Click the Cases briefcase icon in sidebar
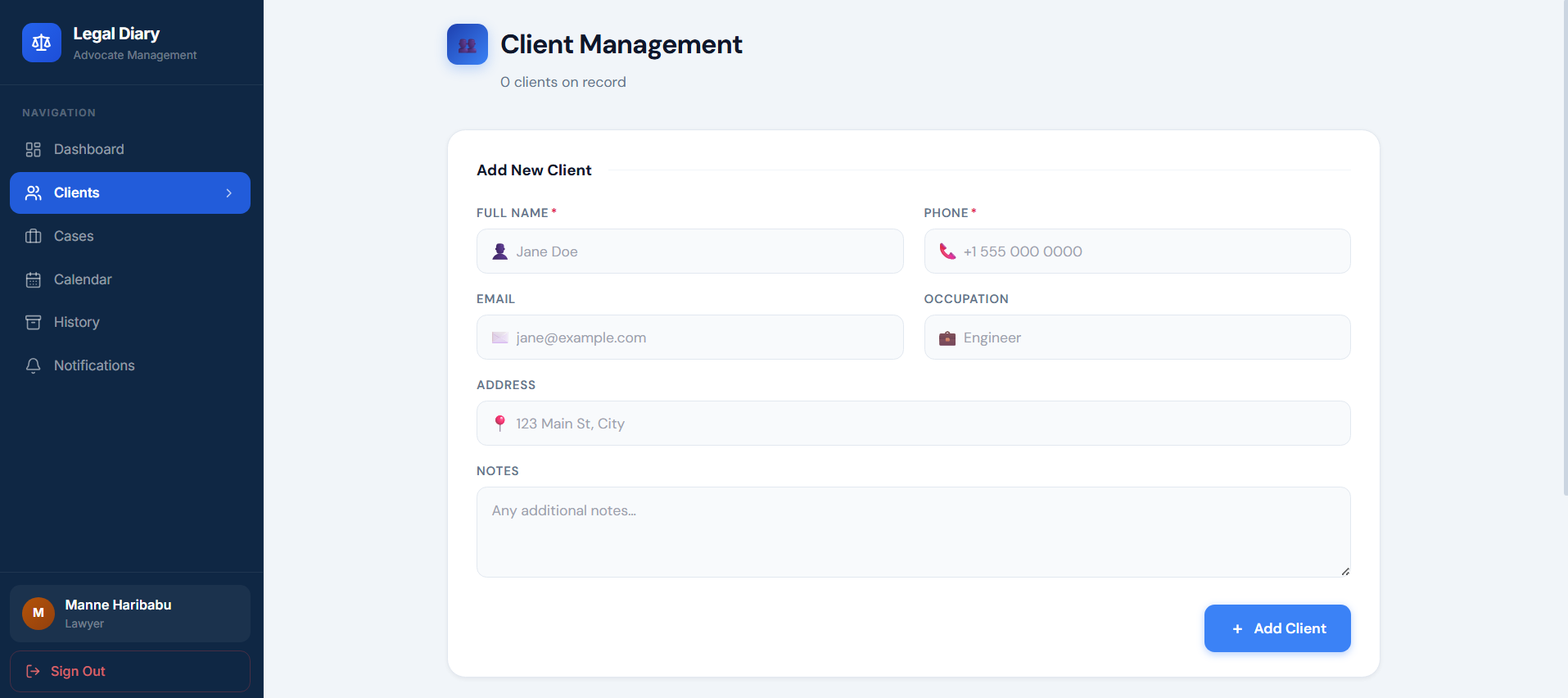Viewport: 1568px width, 698px height. [33, 236]
